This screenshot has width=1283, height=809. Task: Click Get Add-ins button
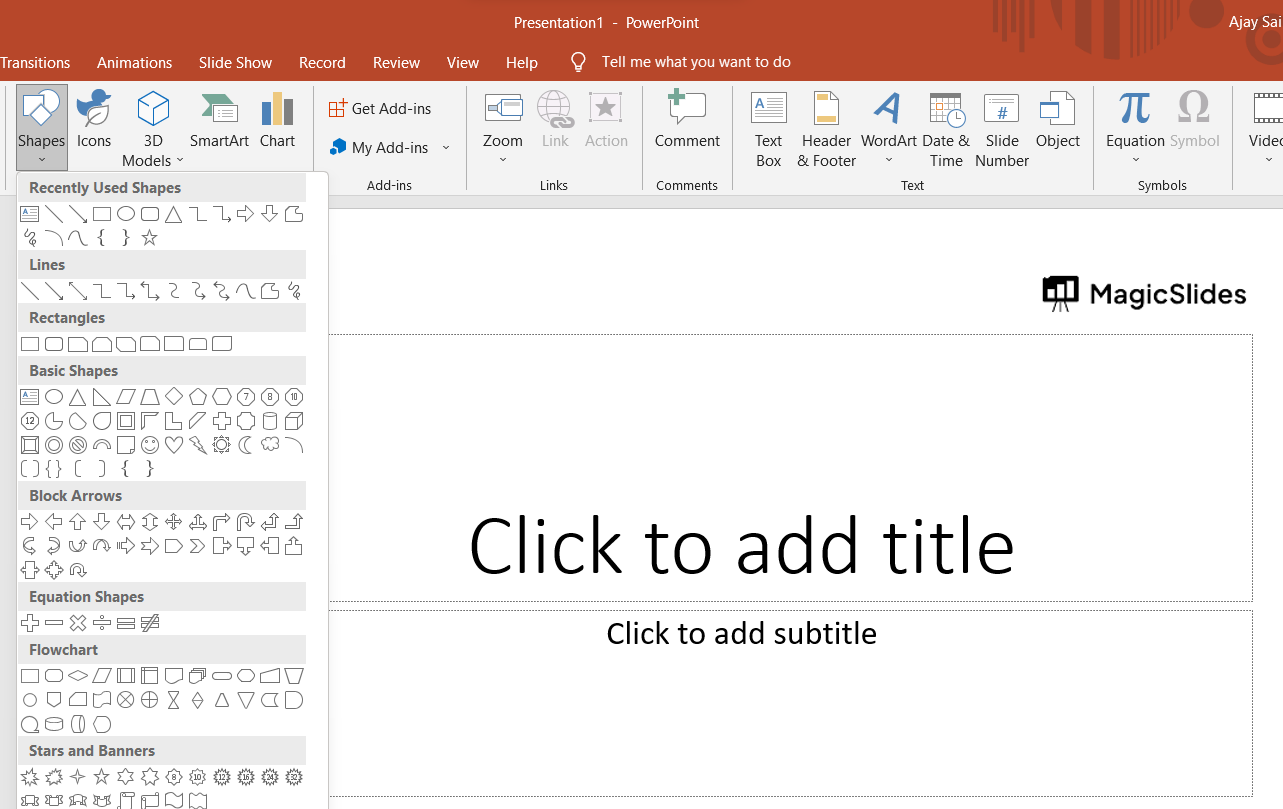pos(381,108)
